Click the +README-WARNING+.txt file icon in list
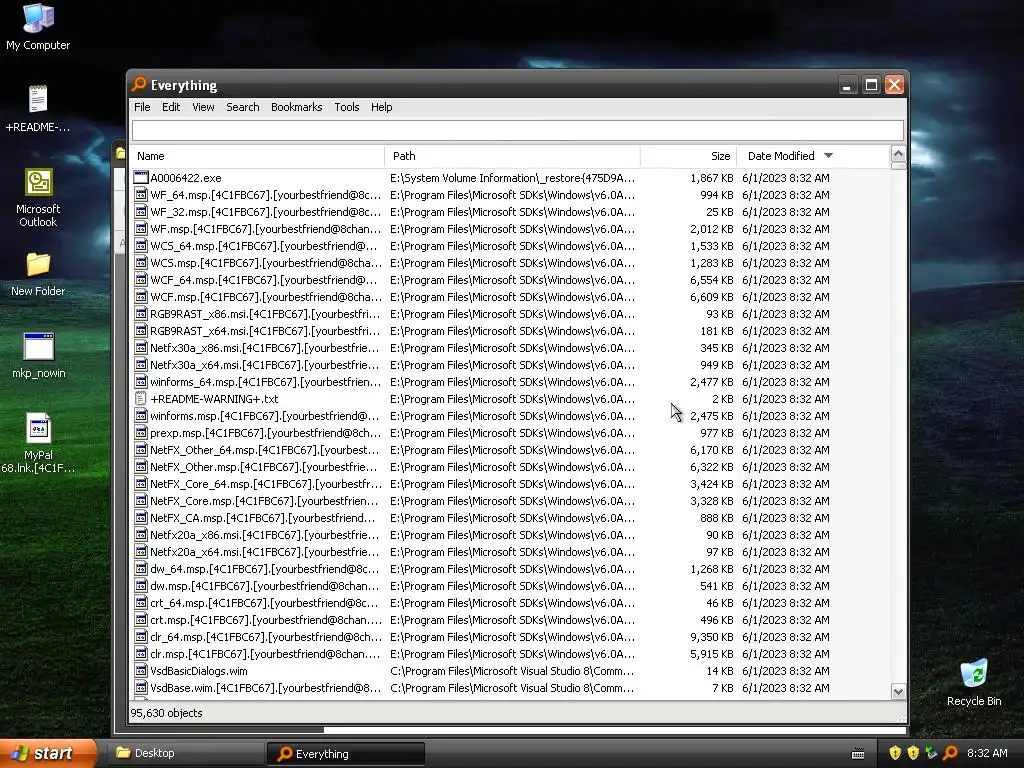The width and height of the screenshot is (1024, 768). click(140, 398)
